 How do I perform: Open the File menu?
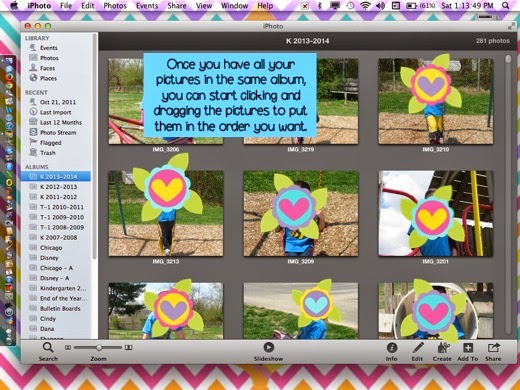[x=66, y=6]
